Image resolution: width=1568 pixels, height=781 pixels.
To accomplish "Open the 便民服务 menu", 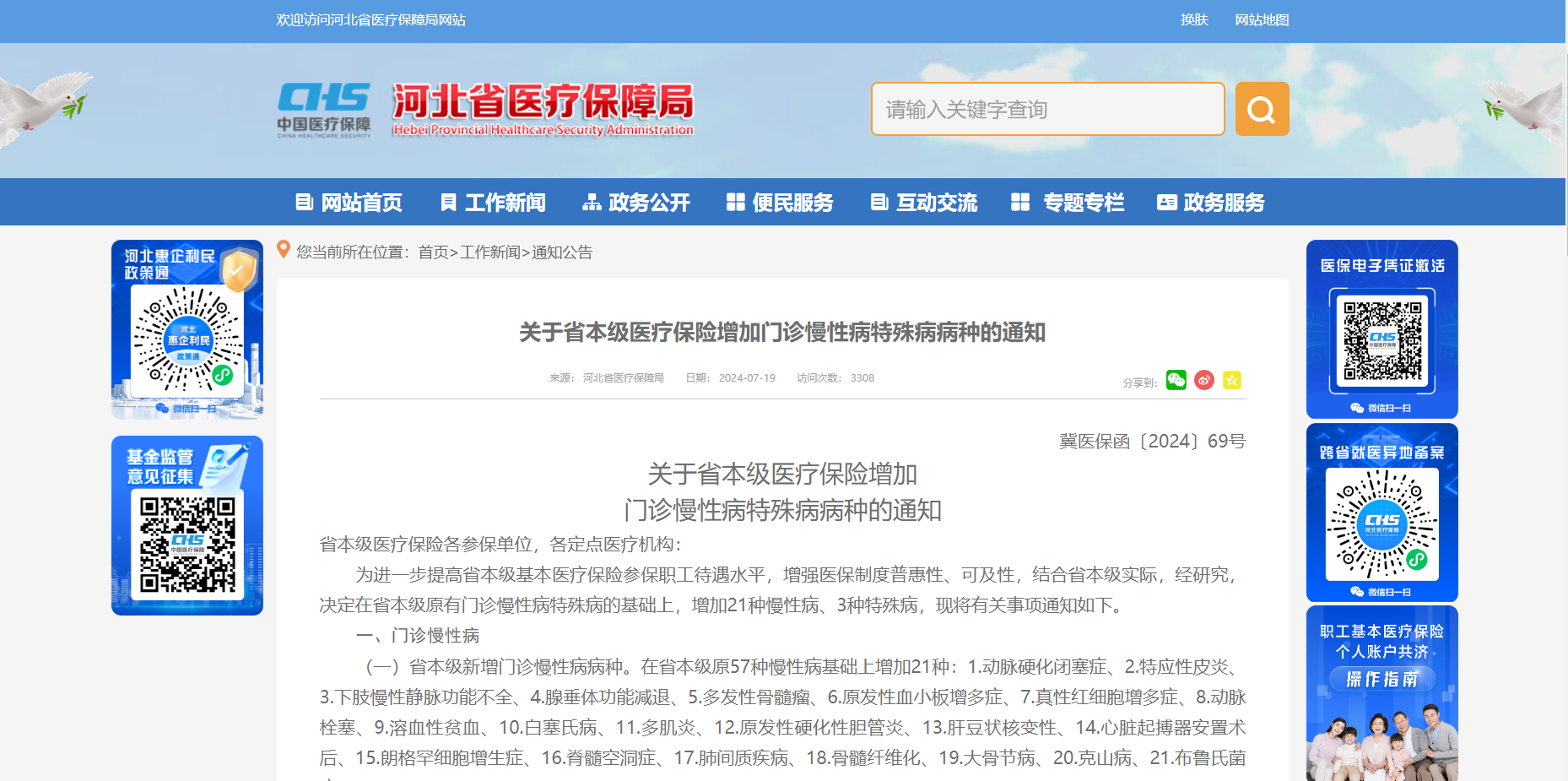I will pyautogui.click(x=780, y=203).
